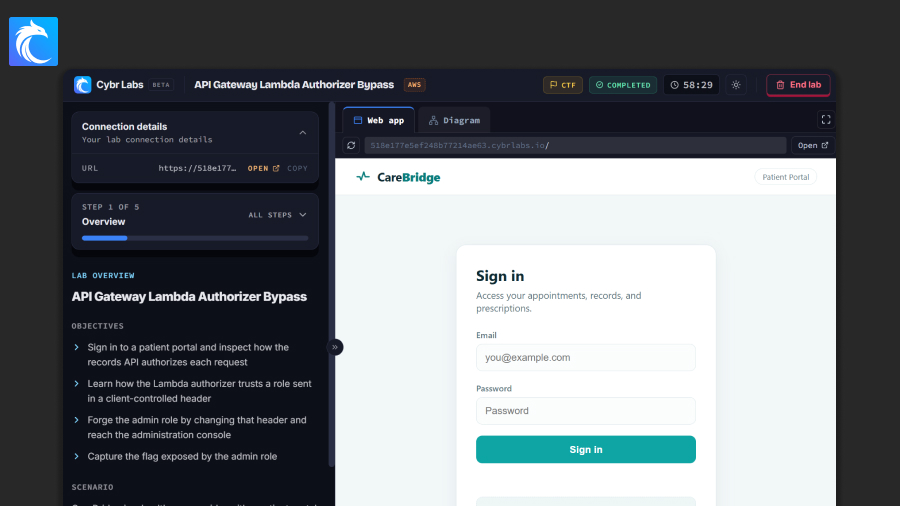Viewport: 900px width, 506px height.
Task: Open web app in new window
Action: [x=813, y=145]
